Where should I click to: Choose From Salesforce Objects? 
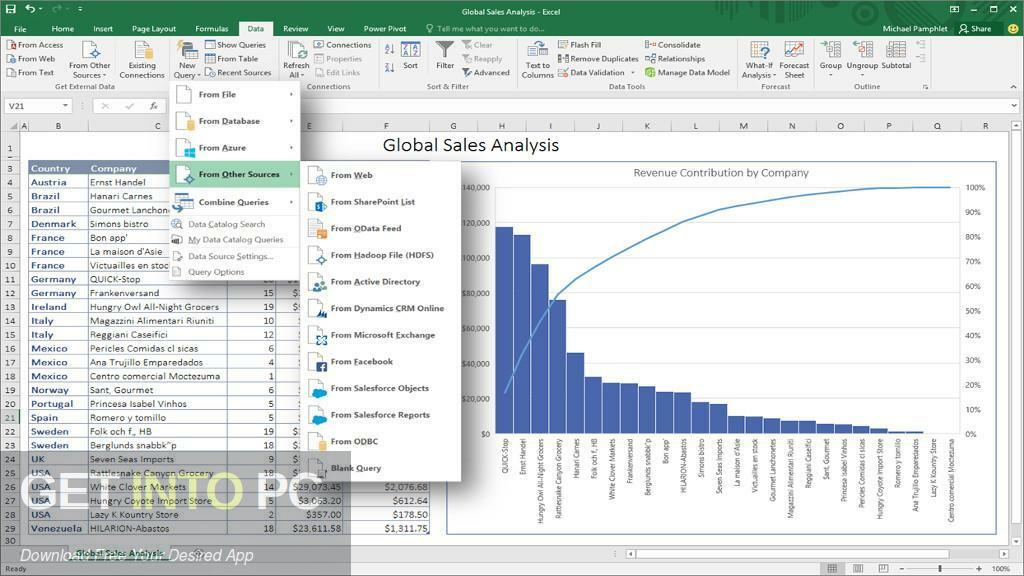[x=382, y=389]
